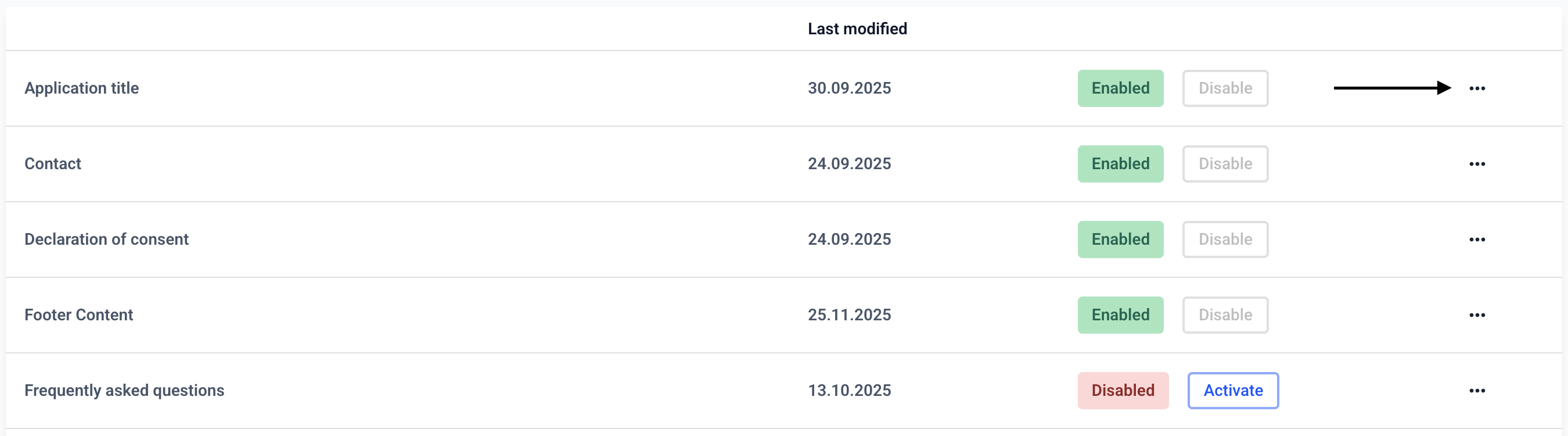
Task: Open the three-dot menu for Application title
Action: [1477, 88]
